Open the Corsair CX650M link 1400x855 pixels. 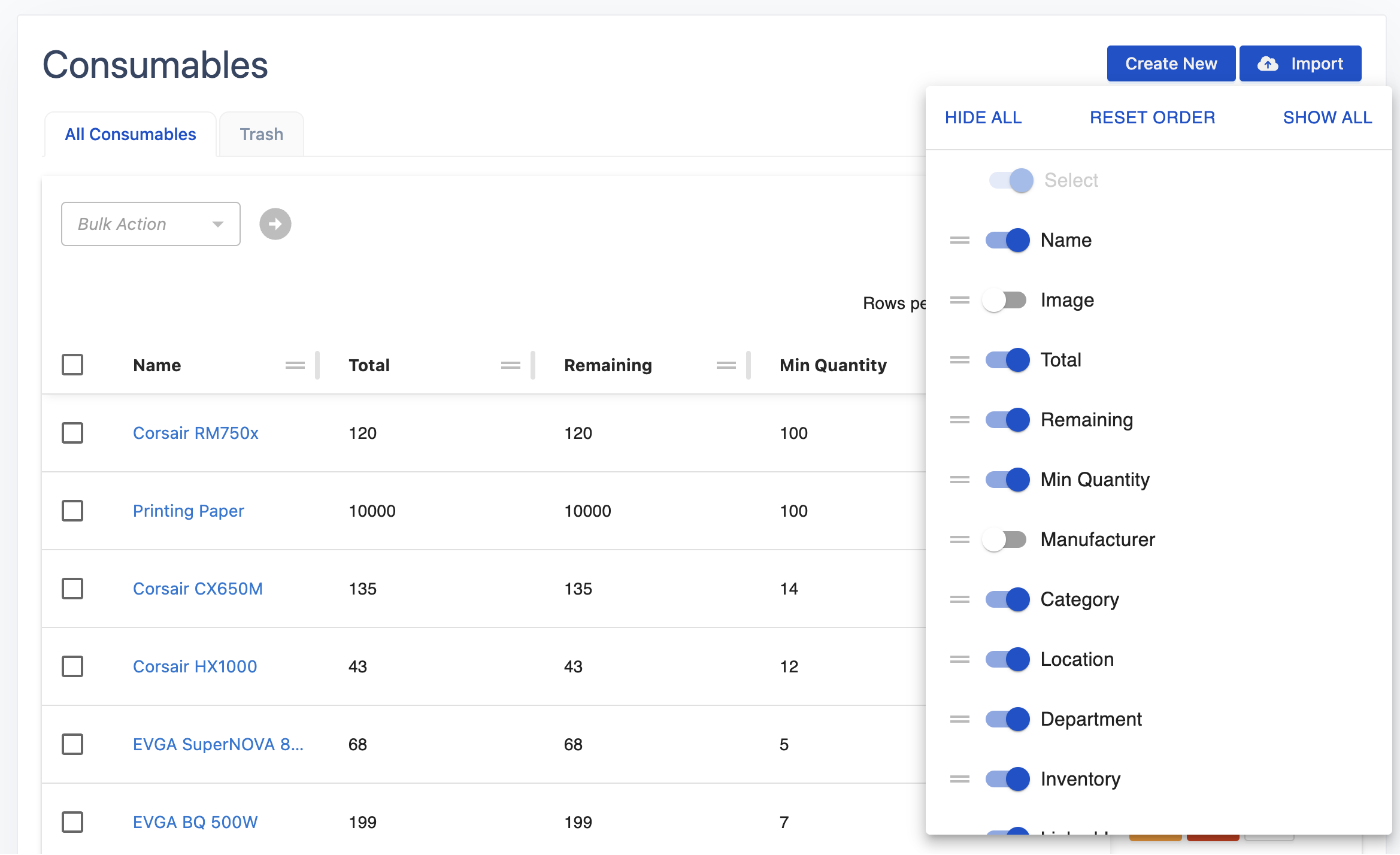pos(198,589)
